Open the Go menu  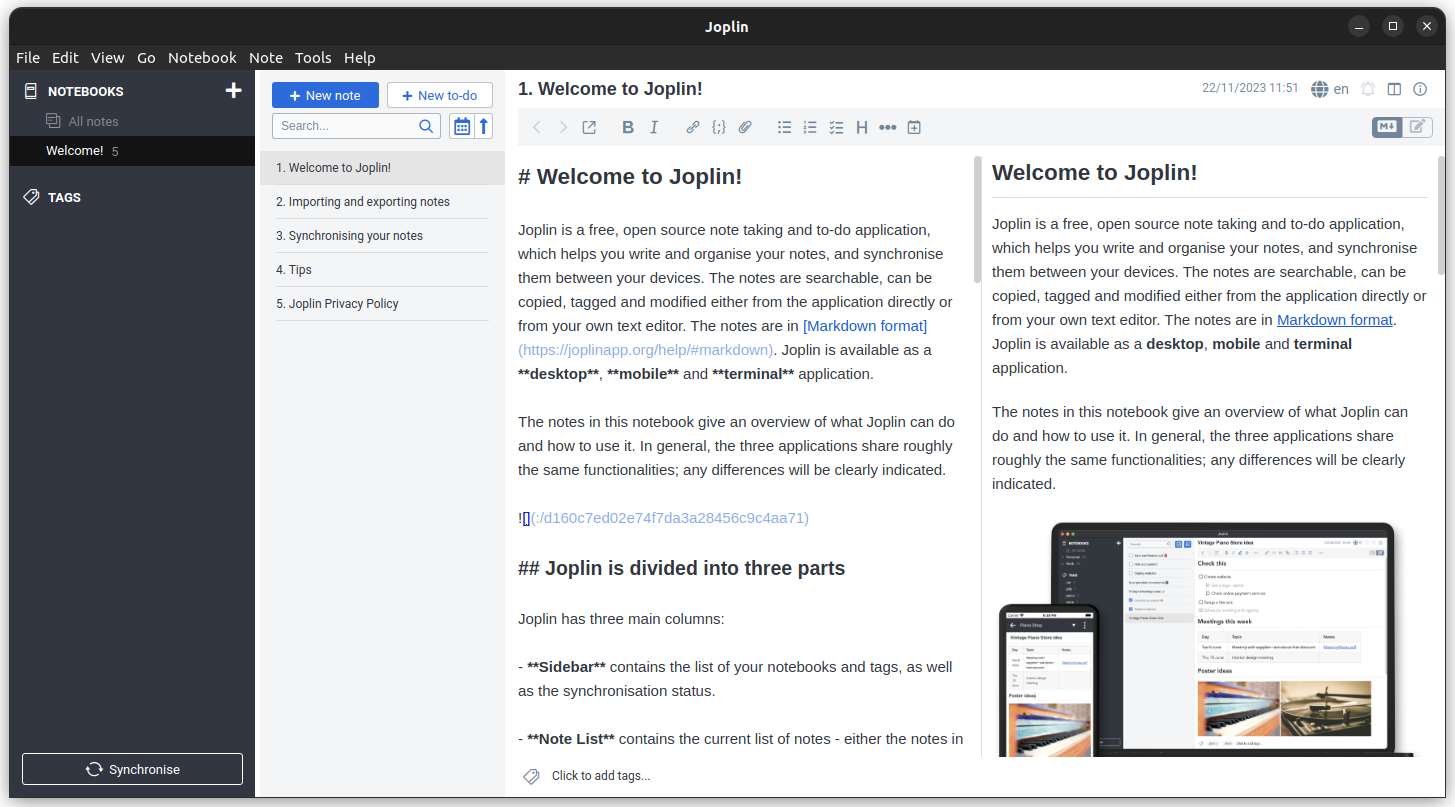[x=146, y=58]
